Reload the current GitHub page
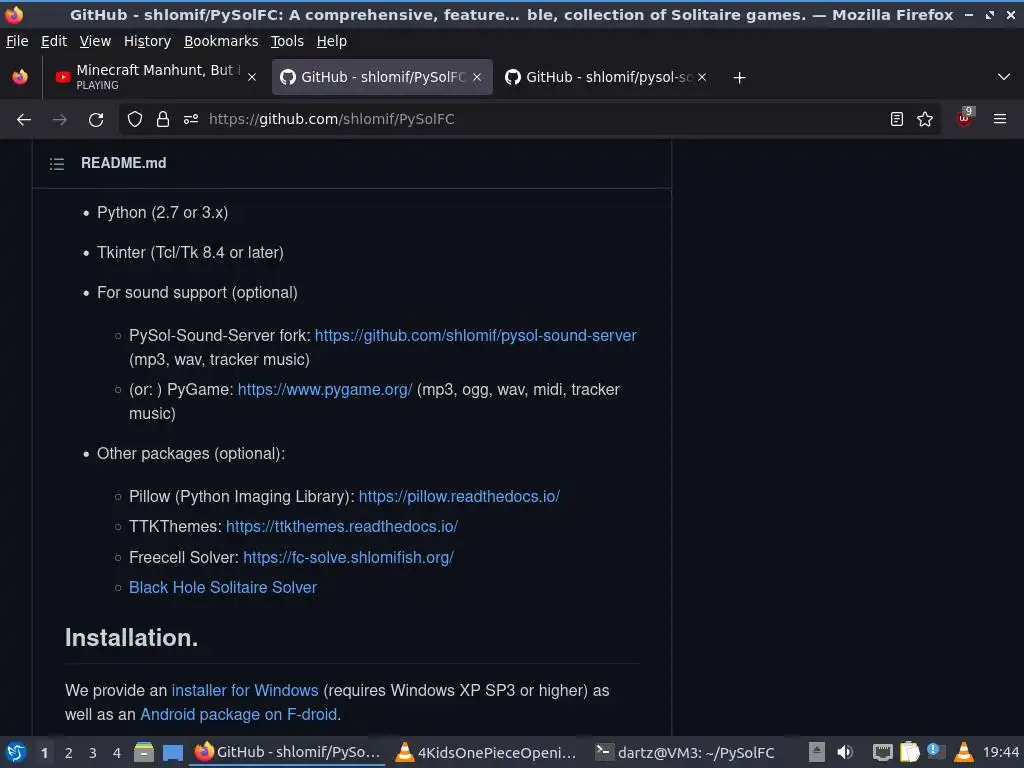Image resolution: width=1024 pixels, height=768 pixels. [96, 119]
